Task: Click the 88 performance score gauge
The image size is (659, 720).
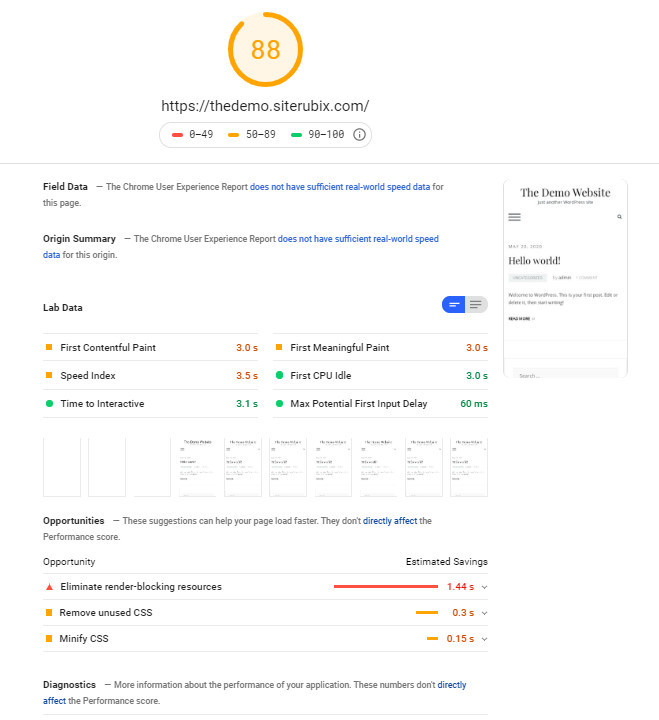Action: (x=265, y=50)
